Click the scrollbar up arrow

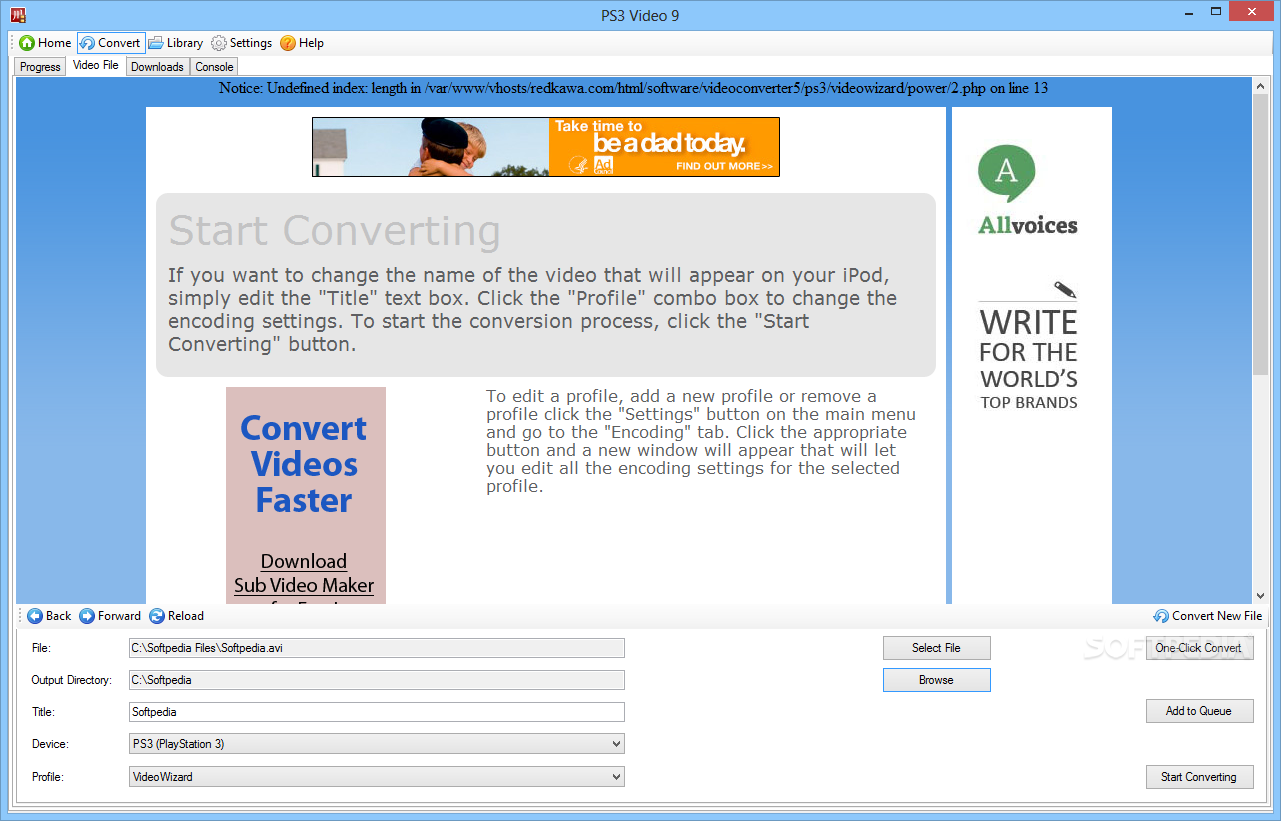click(x=1259, y=87)
